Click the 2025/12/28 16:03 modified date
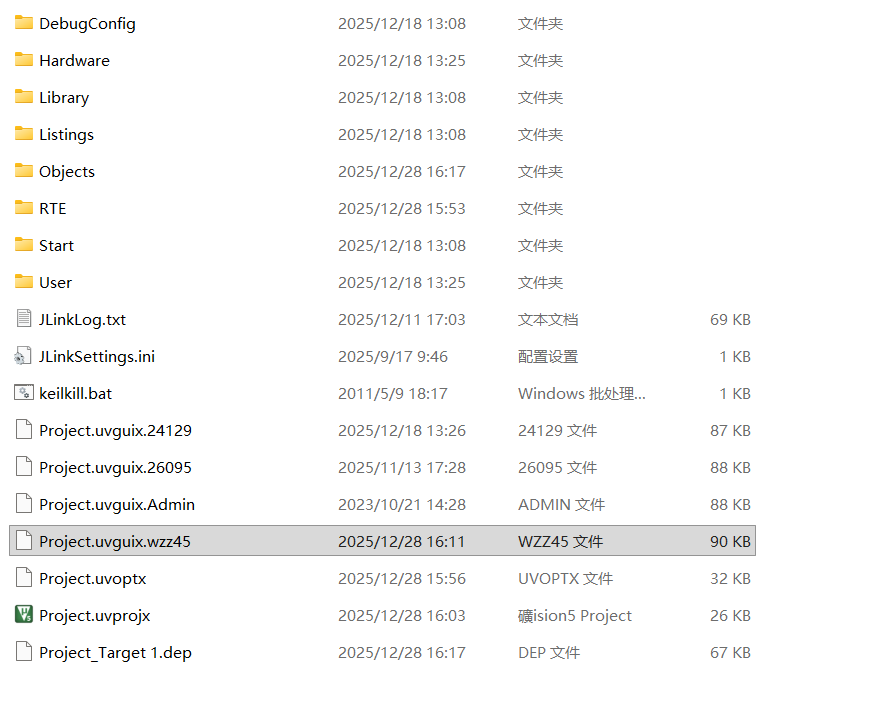This screenshot has height=701, width=876. pyautogui.click(x=402, y=616)
